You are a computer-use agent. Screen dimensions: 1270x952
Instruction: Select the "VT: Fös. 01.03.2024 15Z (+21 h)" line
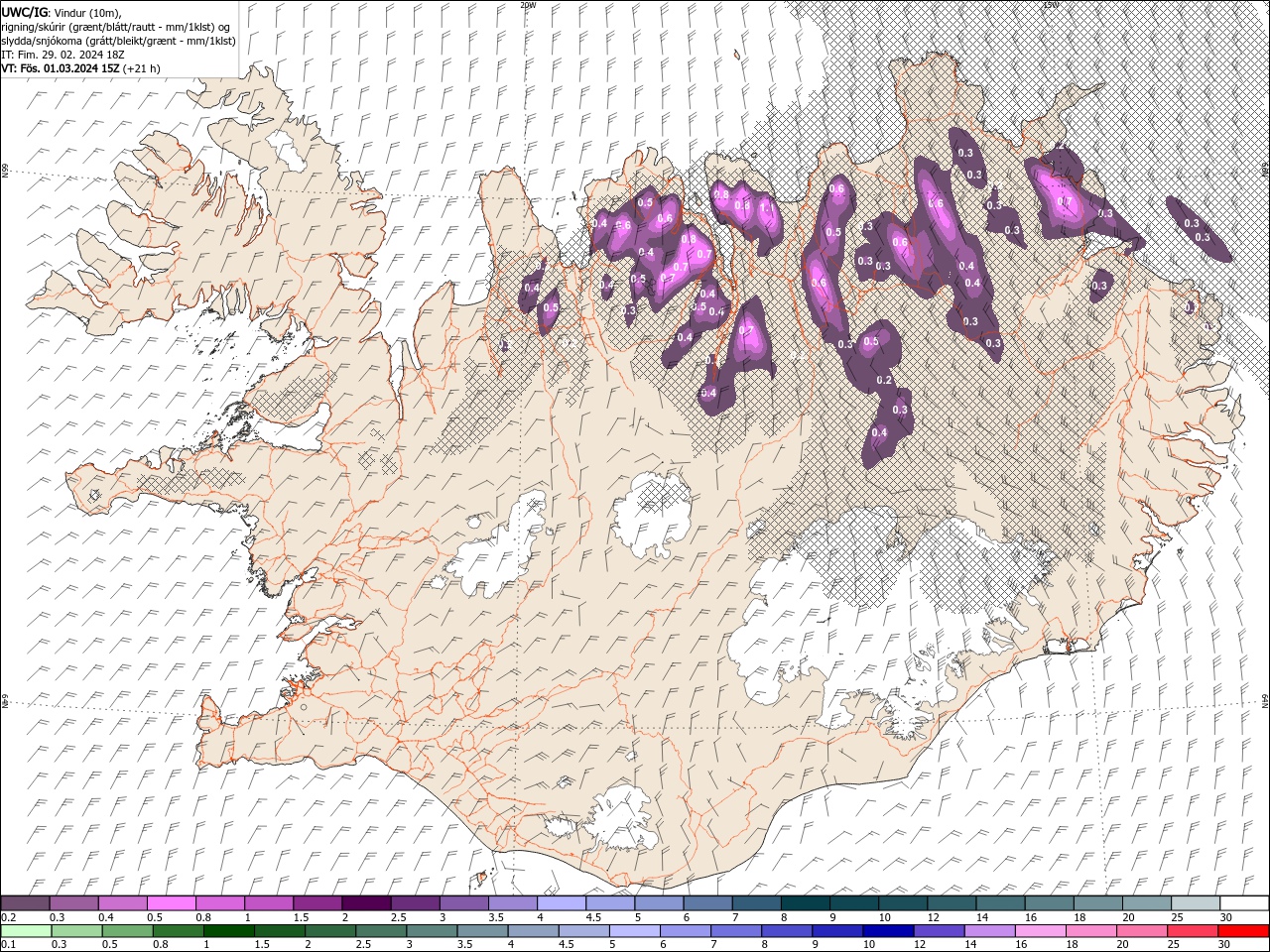point(80,68)
